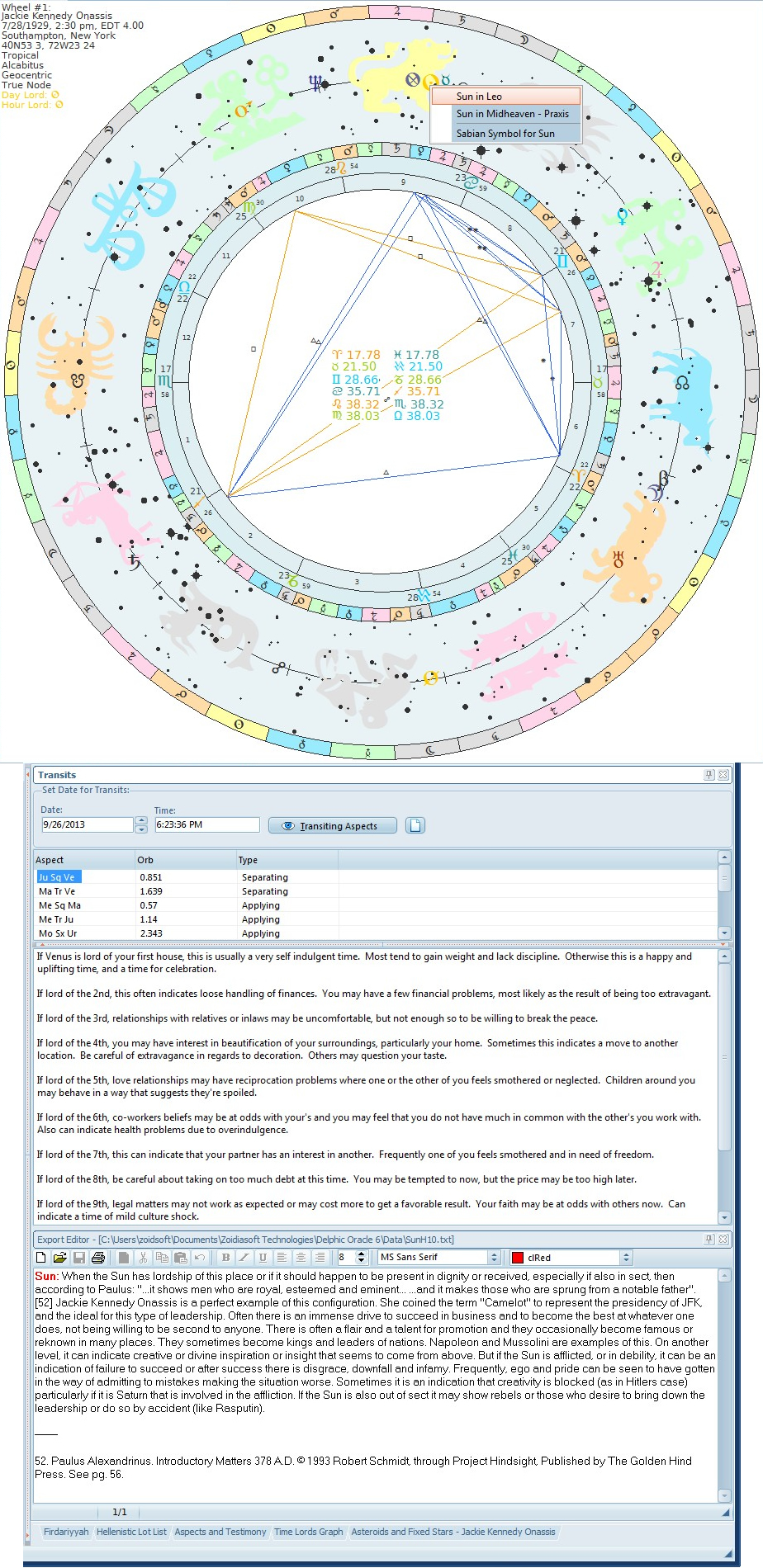Viewport: 763px width, 1568px height.
Task: Paste clipboard into Export Editor
Action: click(x=179, y=1258)
